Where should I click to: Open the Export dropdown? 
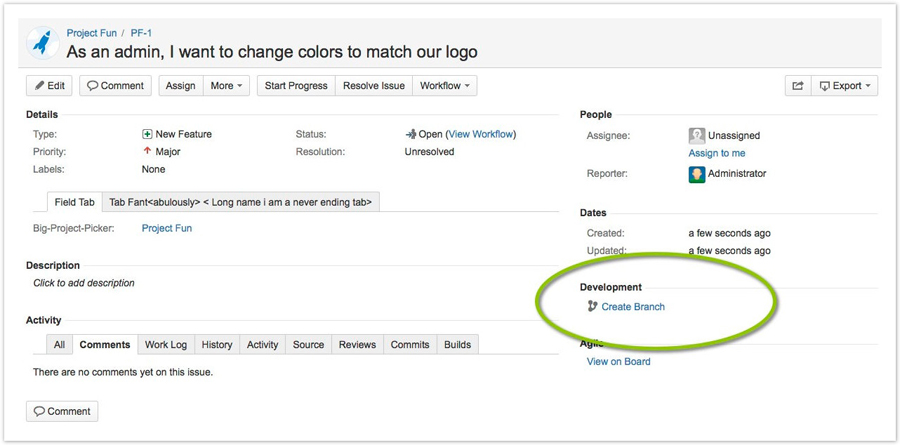pyautogui.click(x=846, y=86)
